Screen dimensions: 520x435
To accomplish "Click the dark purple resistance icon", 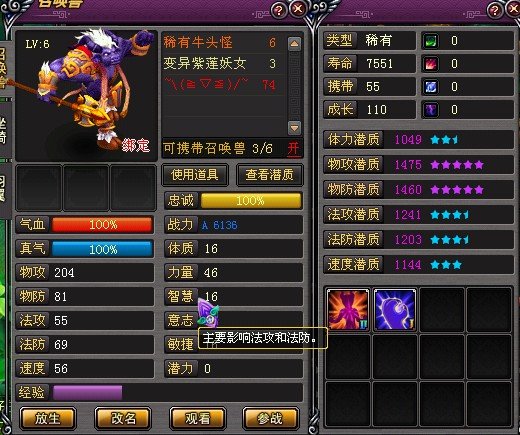I will click(430, 110).
